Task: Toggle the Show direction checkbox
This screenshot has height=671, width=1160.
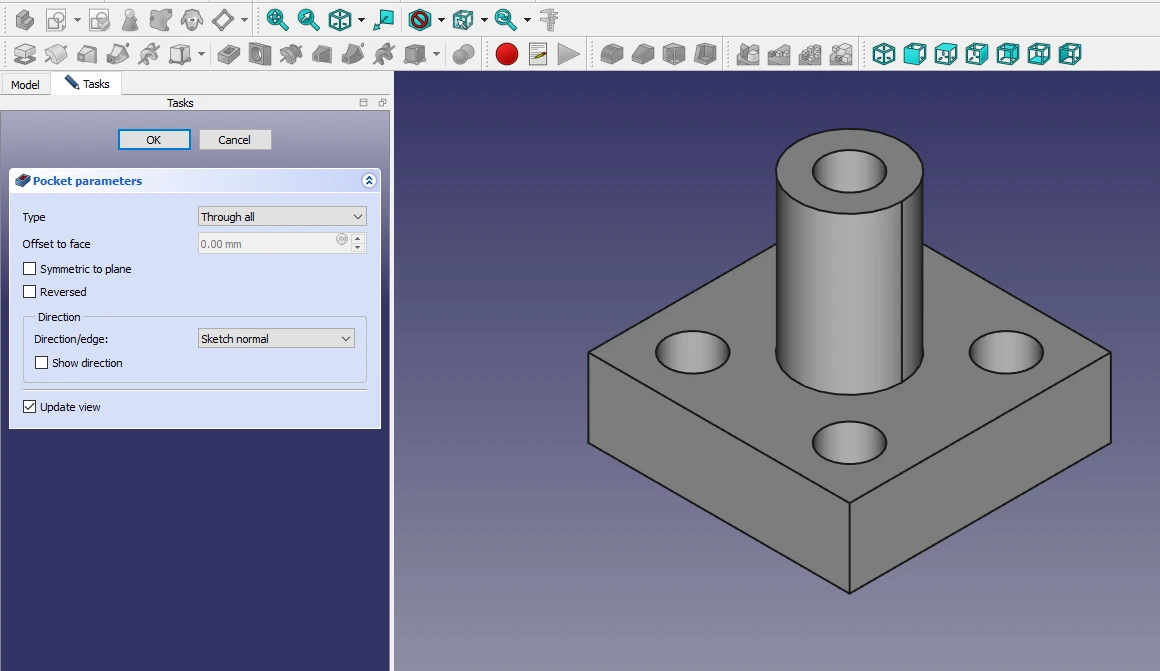Action: [42, 363]
